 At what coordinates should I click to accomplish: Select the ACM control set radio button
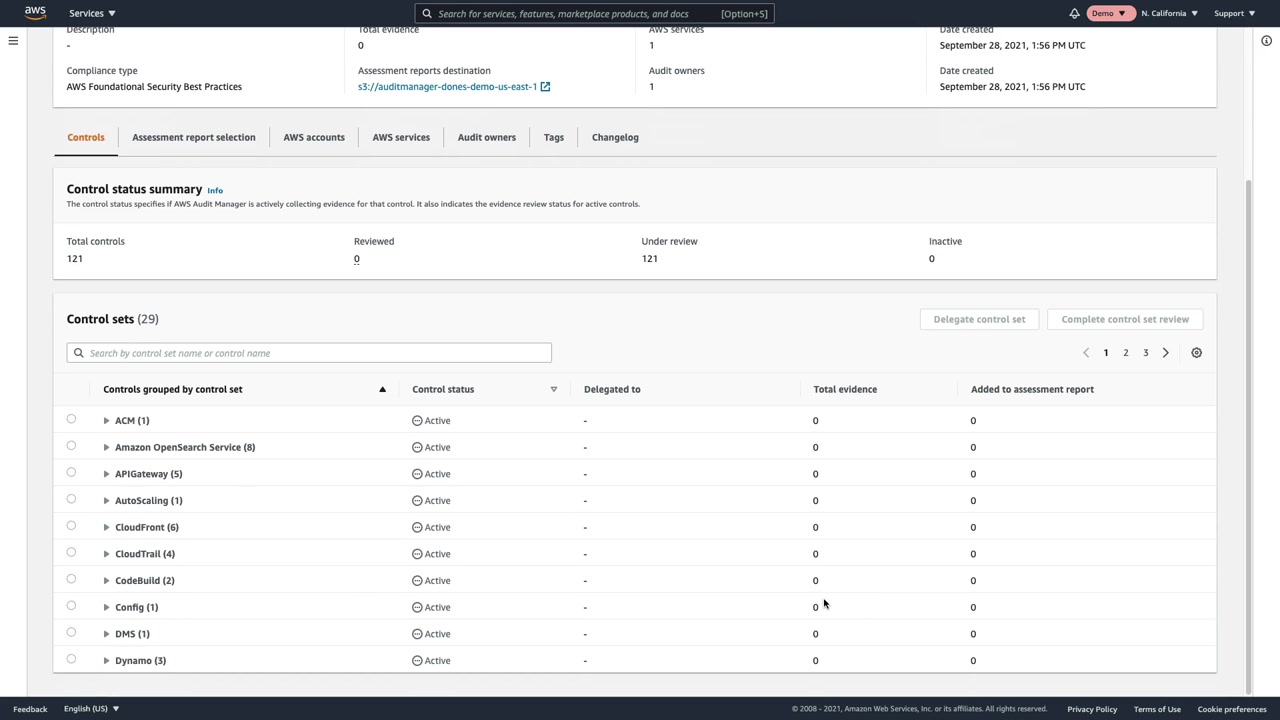tap(71, 420)
